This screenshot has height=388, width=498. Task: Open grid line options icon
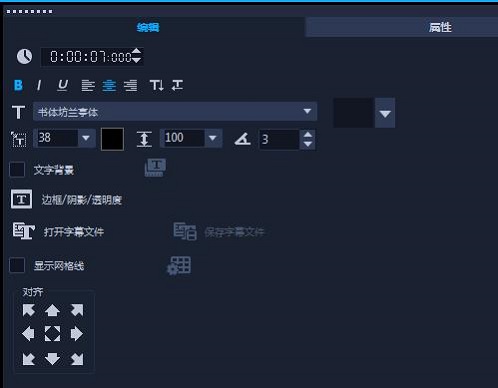point(179,266)
